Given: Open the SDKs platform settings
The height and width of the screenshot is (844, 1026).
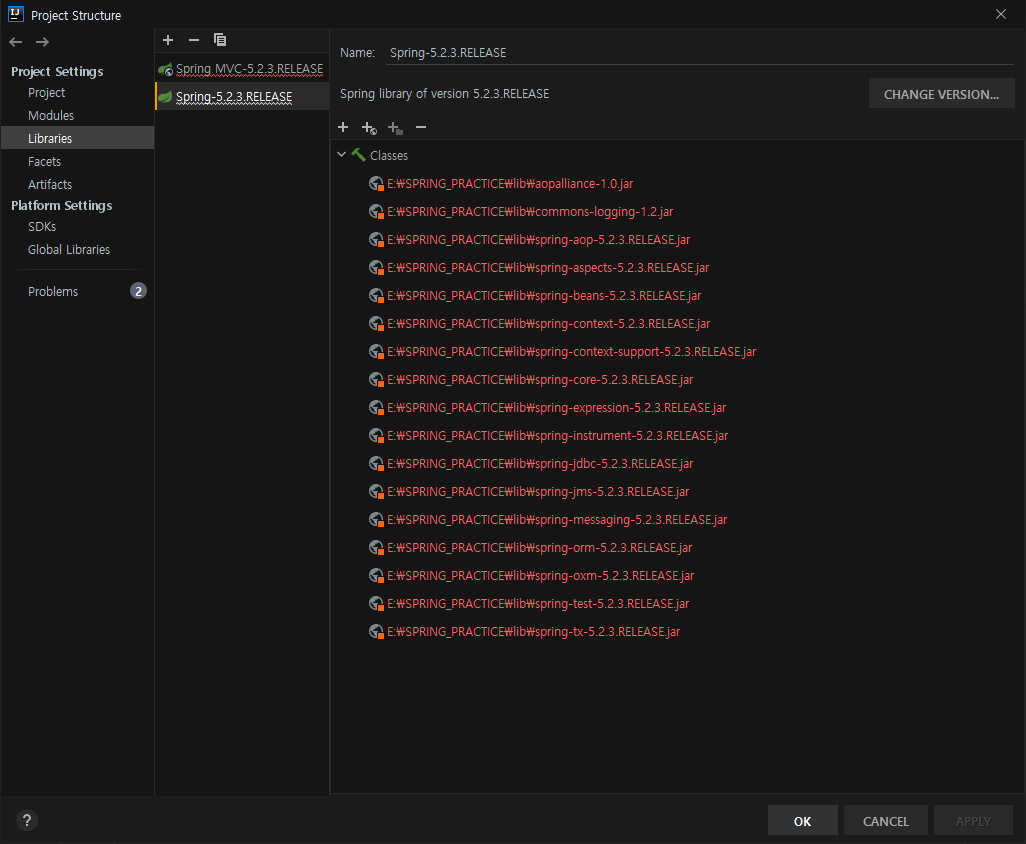Looking at the screenshot, I should click(42, 227).
